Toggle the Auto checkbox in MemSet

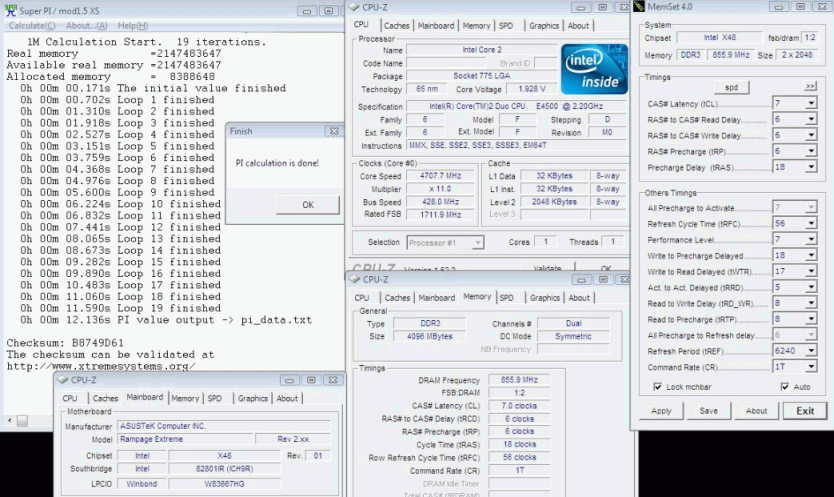(785, 387)
